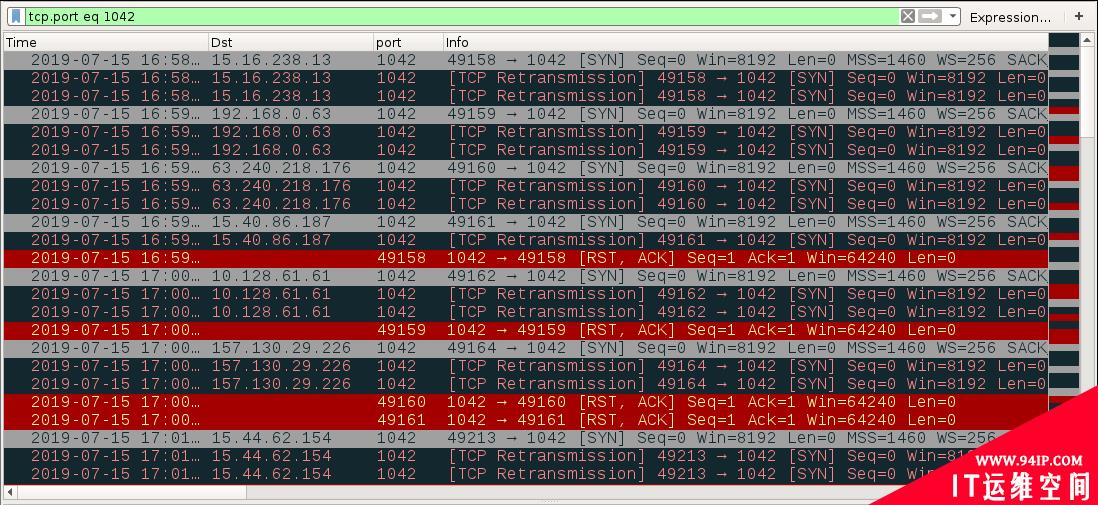Open the Expression… dialog
Viewport: 1098px width, 505px height.
click(x=1010, y=17)
